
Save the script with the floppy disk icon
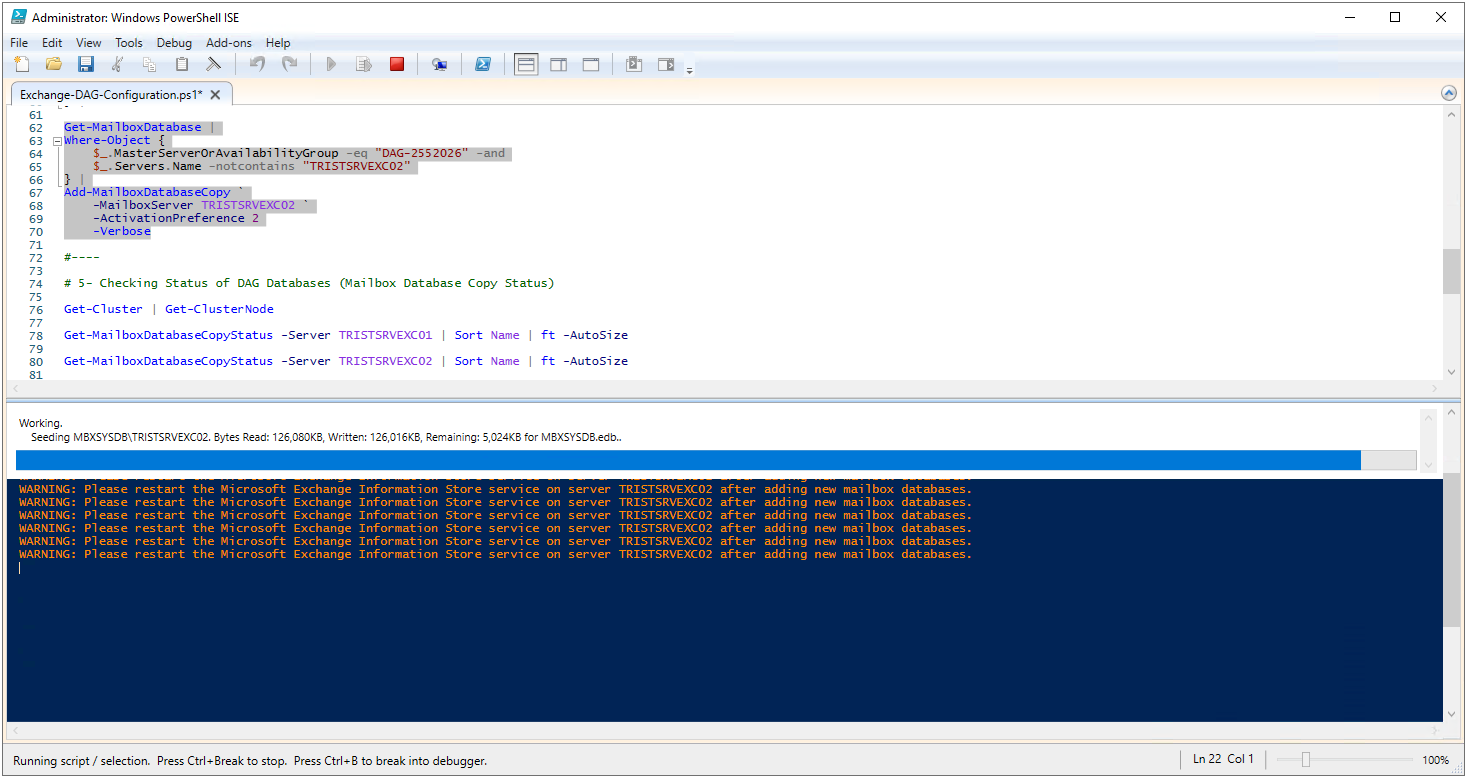86,64
